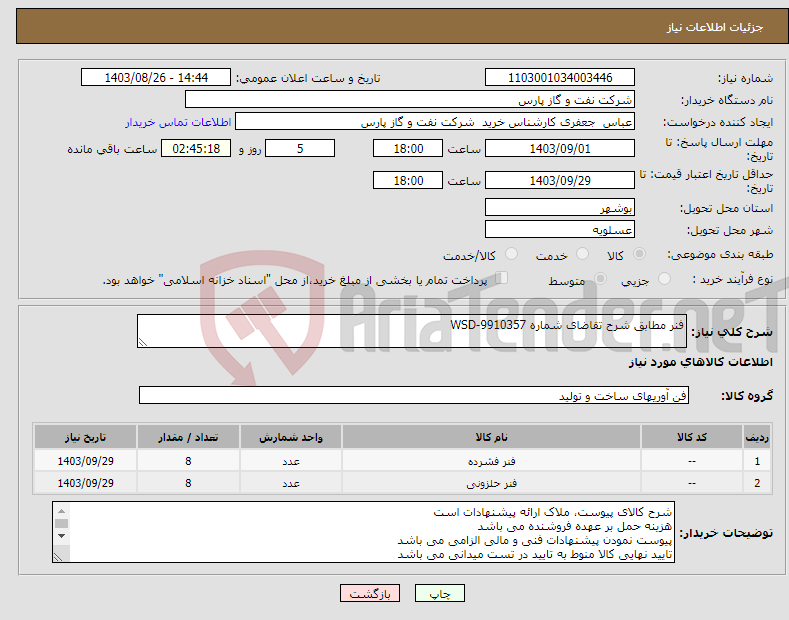Open the اطلاعات تماس خریدار link
The image size is (789, 620).
(x=178, y=122)
